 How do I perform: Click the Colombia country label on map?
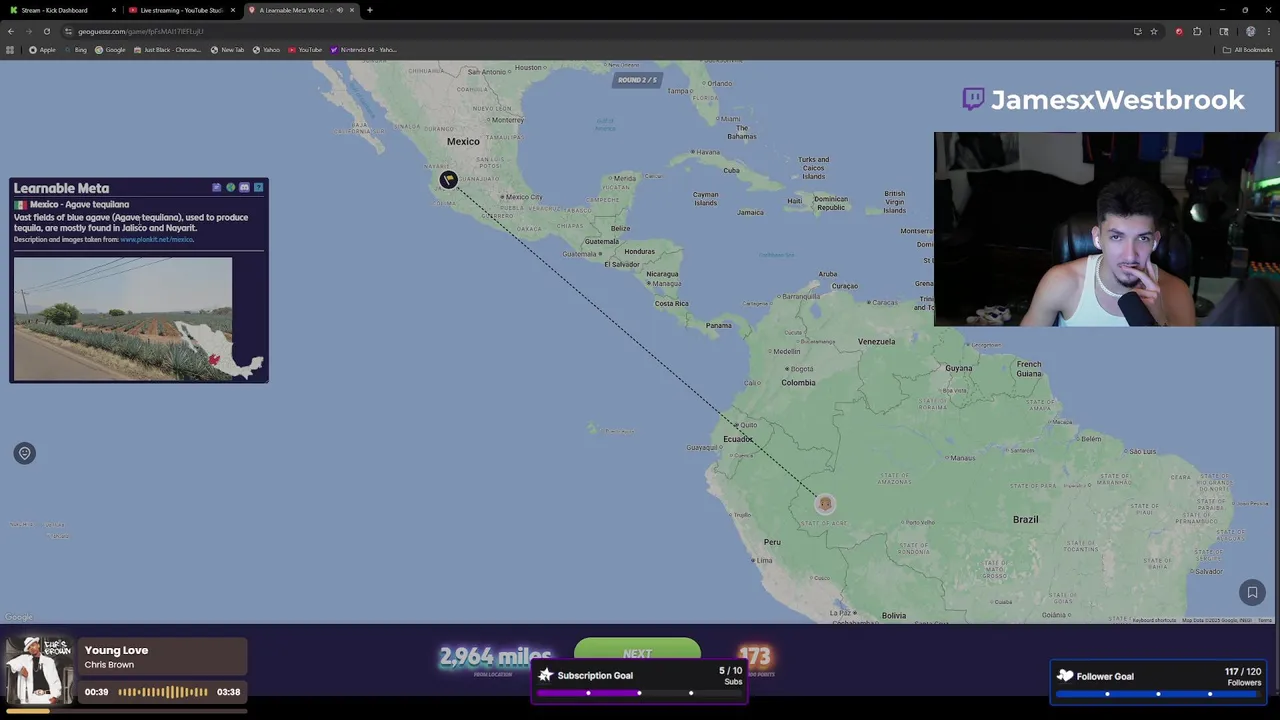click(x=798, y=382)
